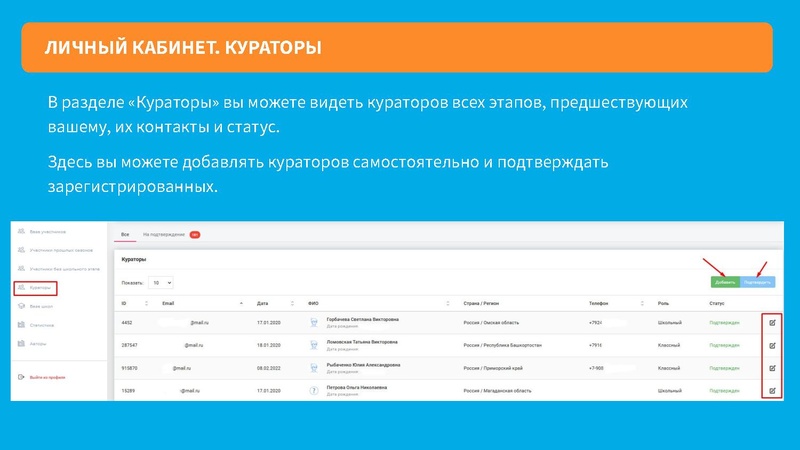The height and width of the screenshot is (450, 800).
Task: Click name Рыбаченко Юлия Александровна
Action: 363,365
